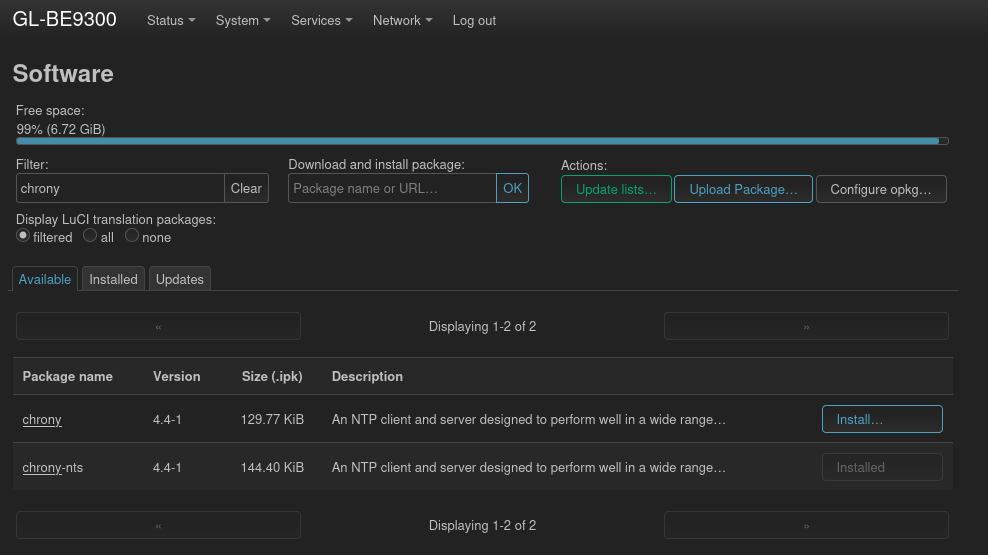Viewport: 988px width, 555px height.
Task: Switch to the Updates tab
Action: [180, 279]
